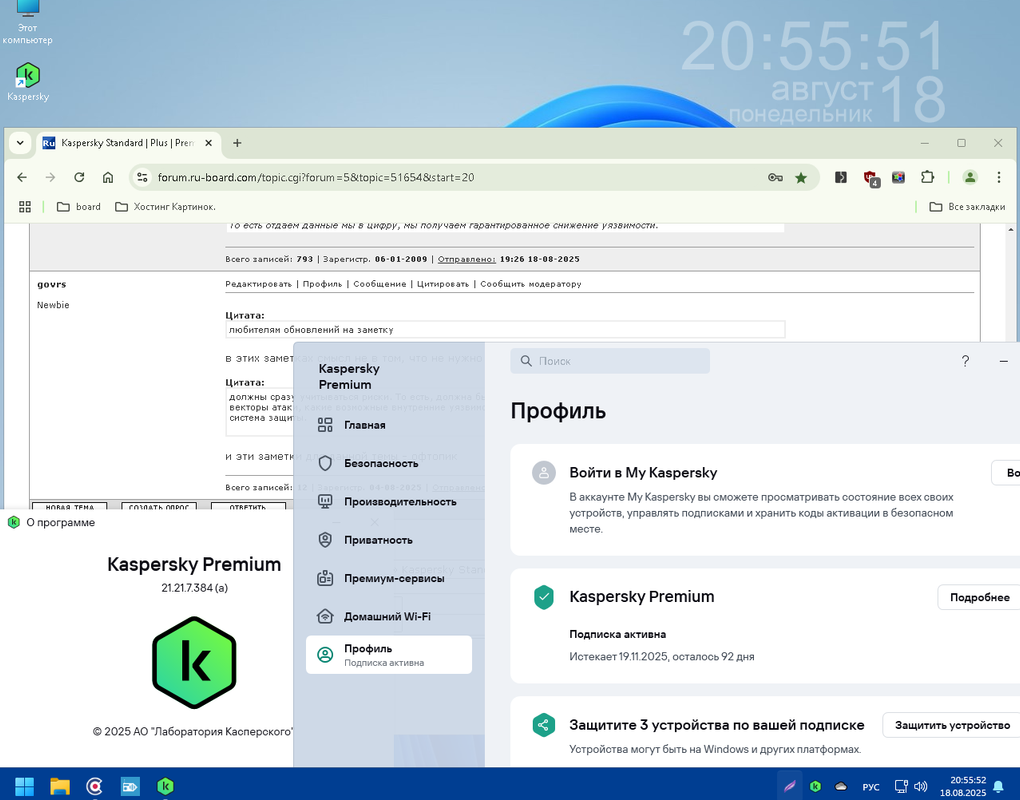Image resolution: width=1020 pixels, height=800 pixels.
Task: Select the Kaspersky Standard | Plus browser tab
Action: [x=128, y=143]
